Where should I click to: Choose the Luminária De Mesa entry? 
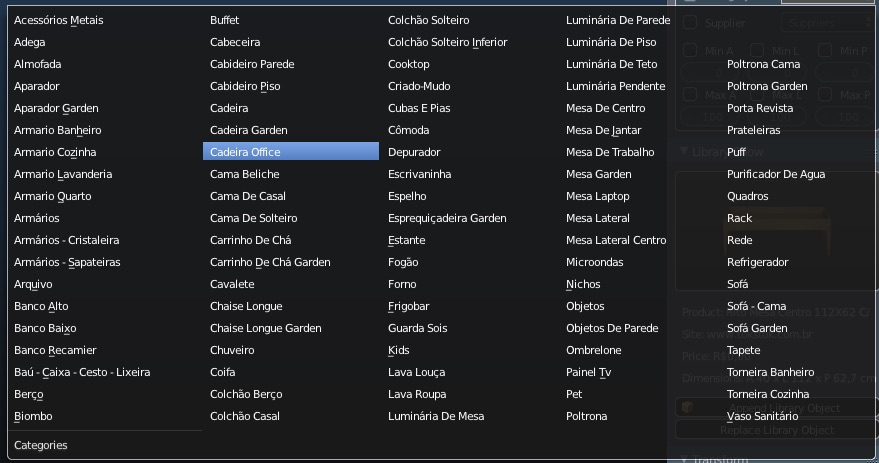436,416
